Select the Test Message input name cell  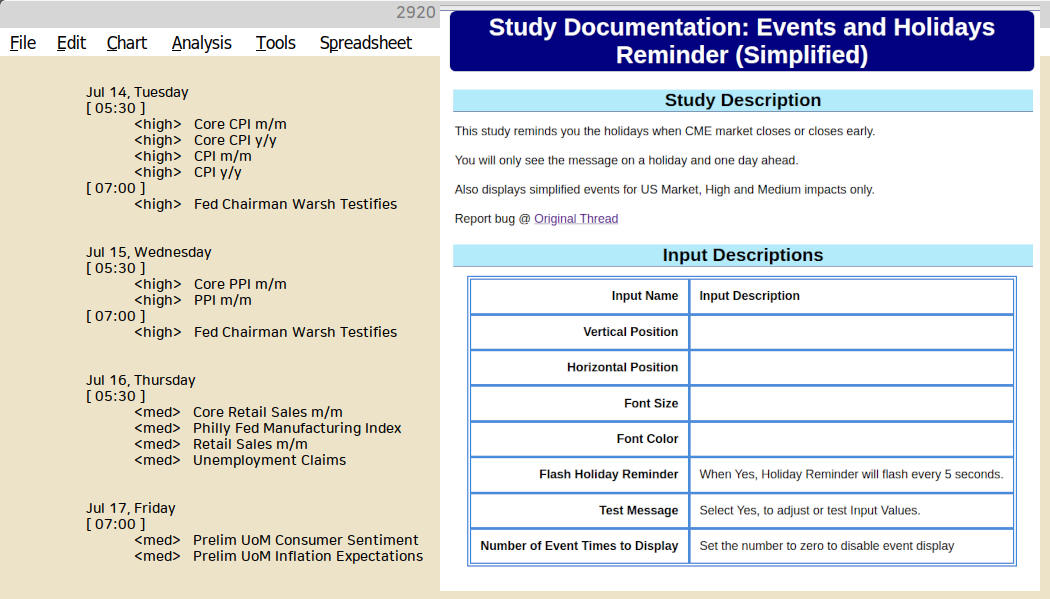point(580,511)
